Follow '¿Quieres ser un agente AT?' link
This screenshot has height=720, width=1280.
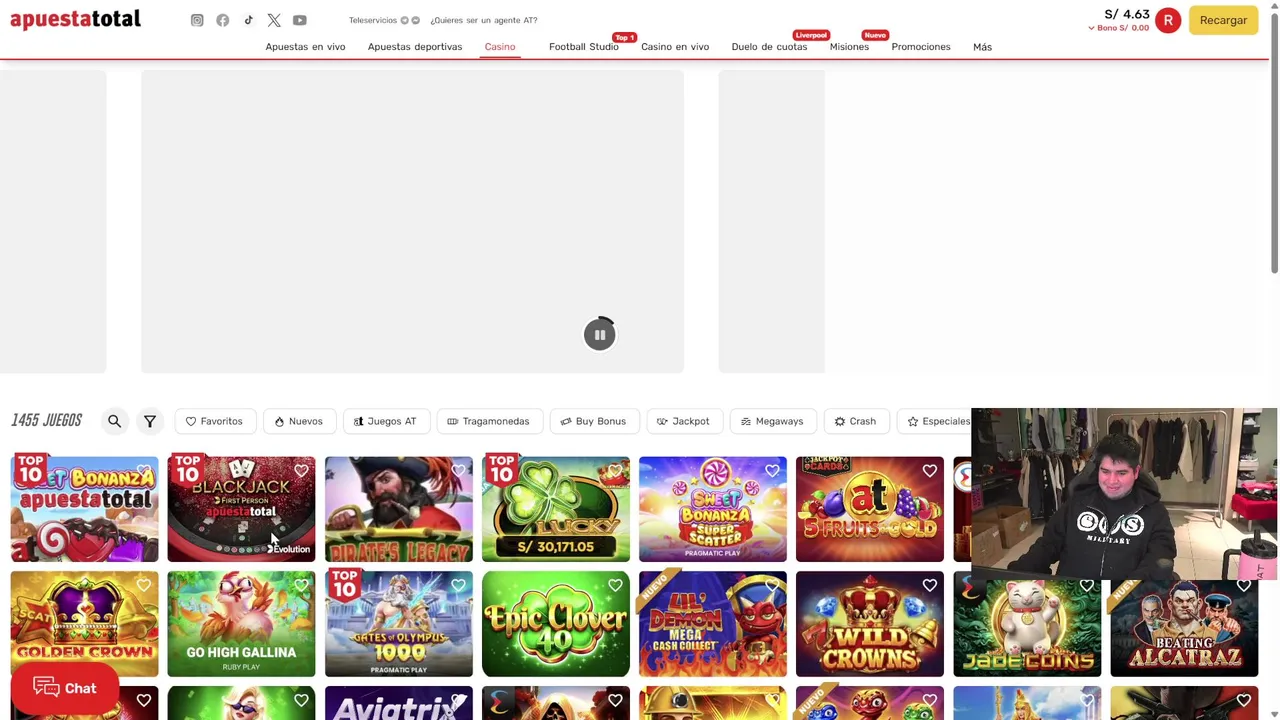pos(484,20)
